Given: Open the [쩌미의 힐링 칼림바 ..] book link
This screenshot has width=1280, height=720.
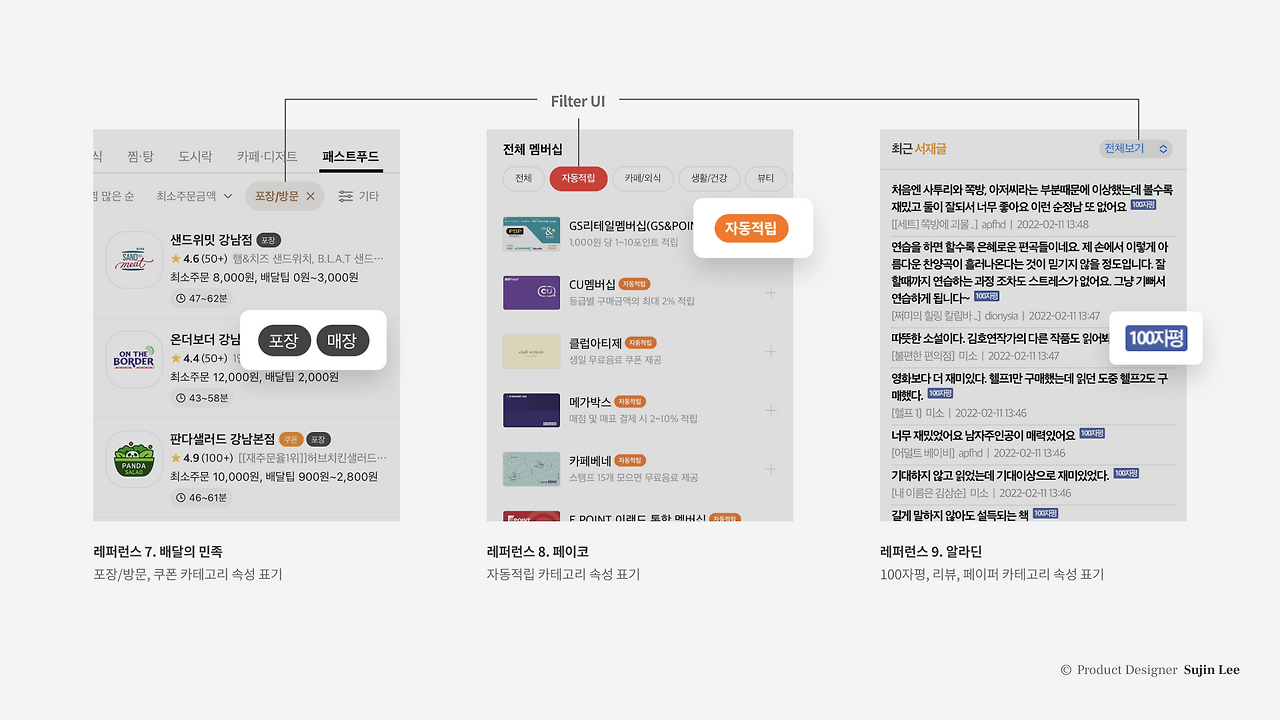Looking at the screenshot, I should (x=936, y=316).
